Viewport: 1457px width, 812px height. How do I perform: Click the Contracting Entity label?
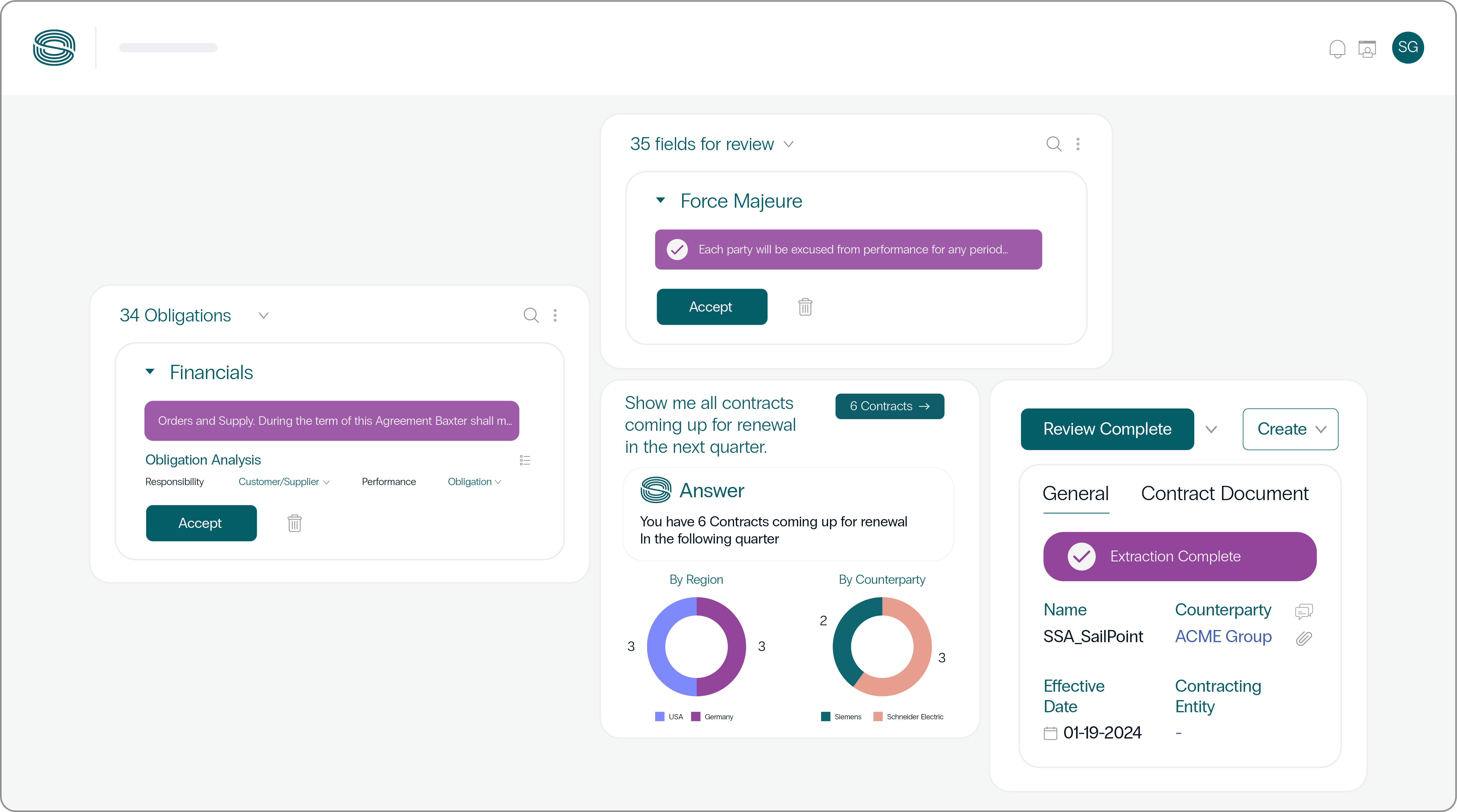coord(1218,696)
